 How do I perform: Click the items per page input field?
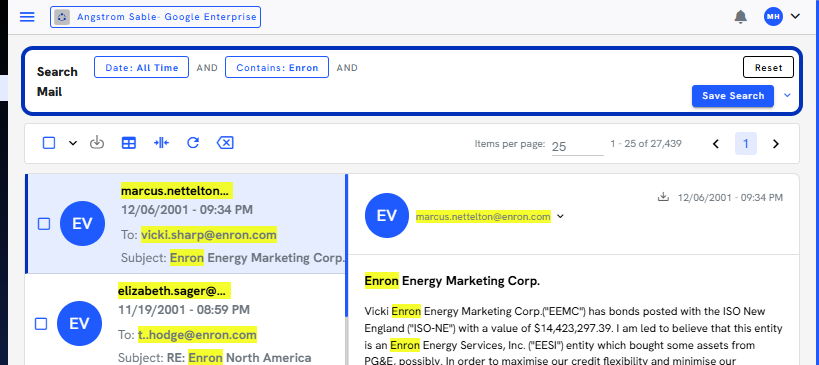tap(577, 146)
